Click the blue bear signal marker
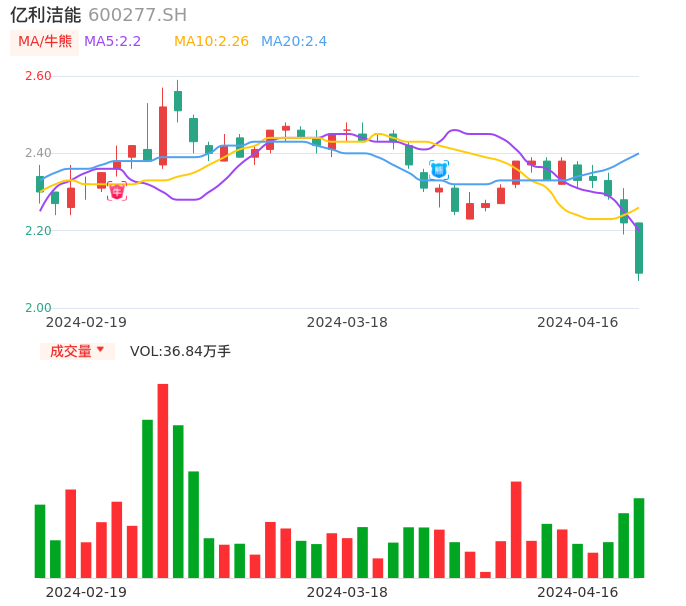The width and height of the screenshot is (686, 606). pos(439,170)
